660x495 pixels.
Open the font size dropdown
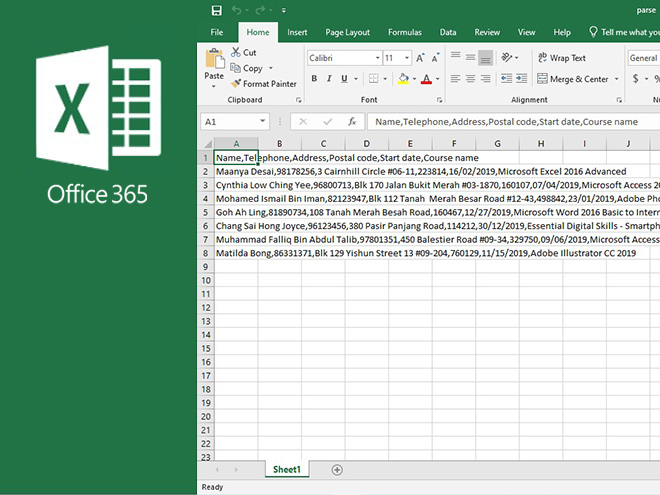pyautogui.click(x=406, y=58)
